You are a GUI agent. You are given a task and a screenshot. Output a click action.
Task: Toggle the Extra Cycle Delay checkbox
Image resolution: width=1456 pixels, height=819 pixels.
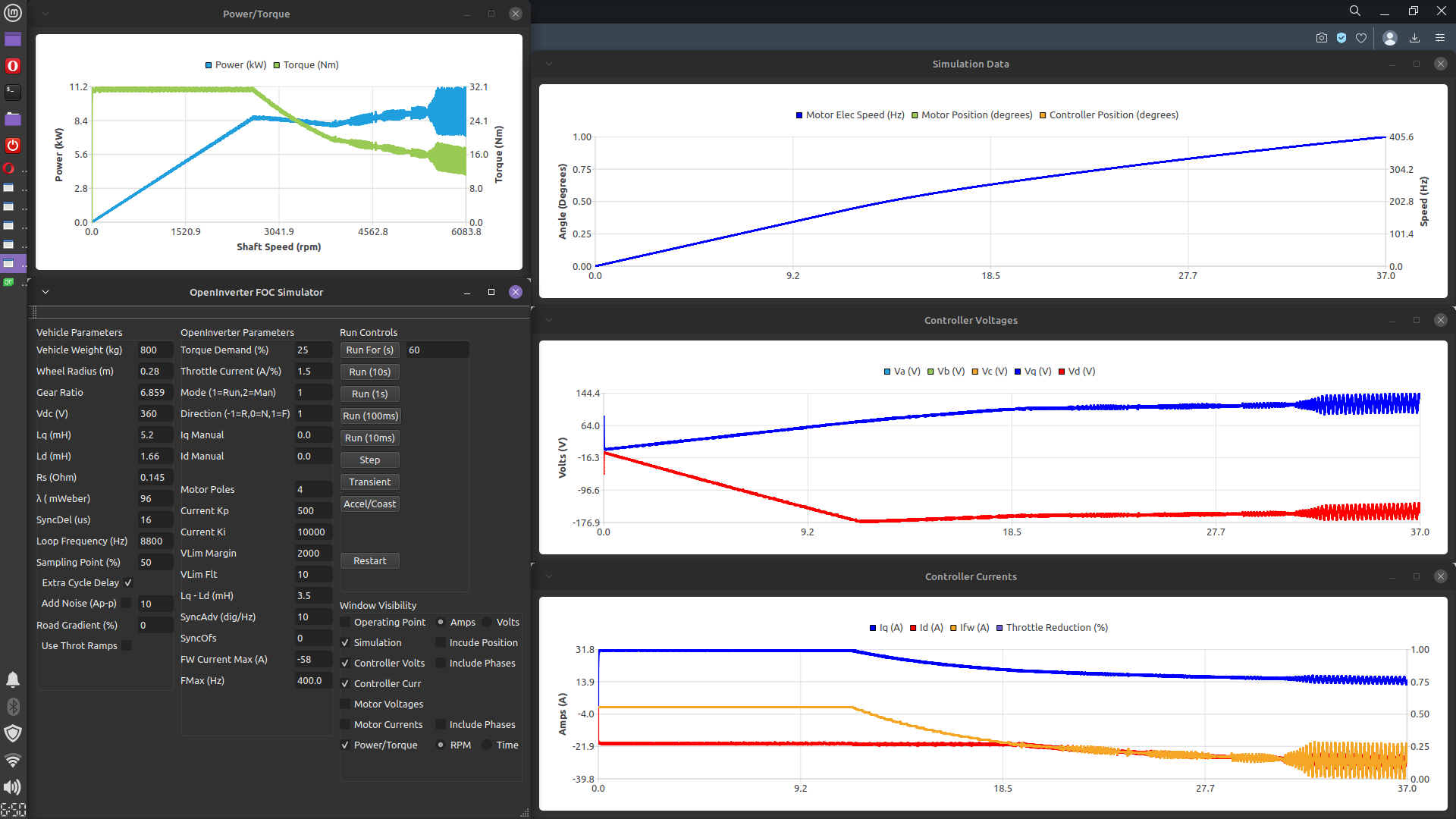tap(128, 583)
